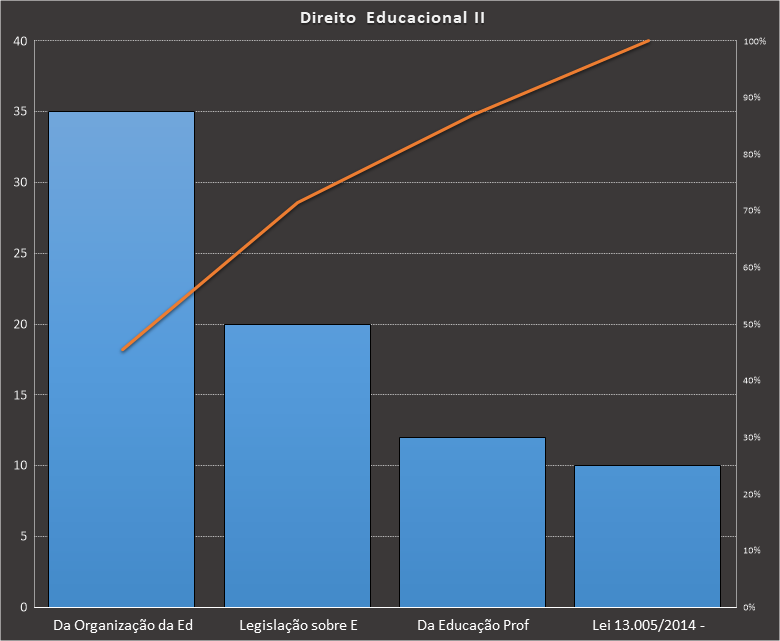Select the 30% label on right axis
Viewport: 780px width, 641px height.
[751, 438]
